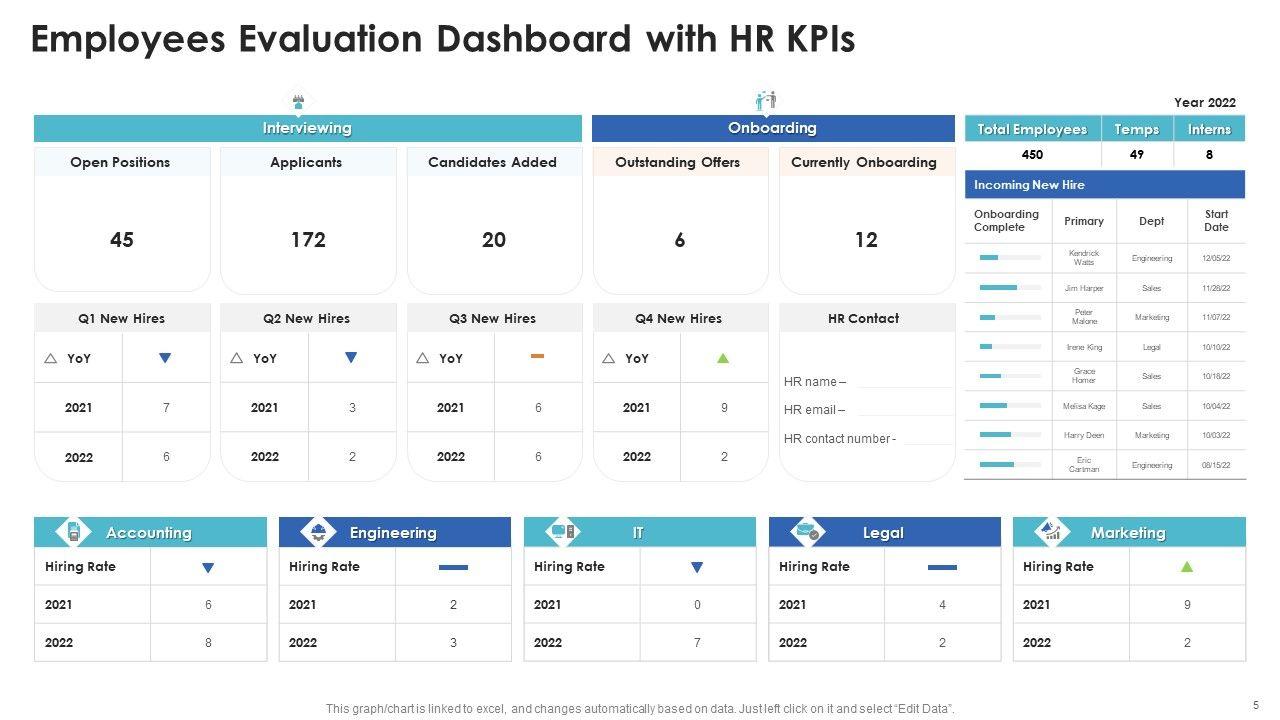Click the slide page number 5
The width and height of the screenshot is (1280, 720).
pos(1255,704)
